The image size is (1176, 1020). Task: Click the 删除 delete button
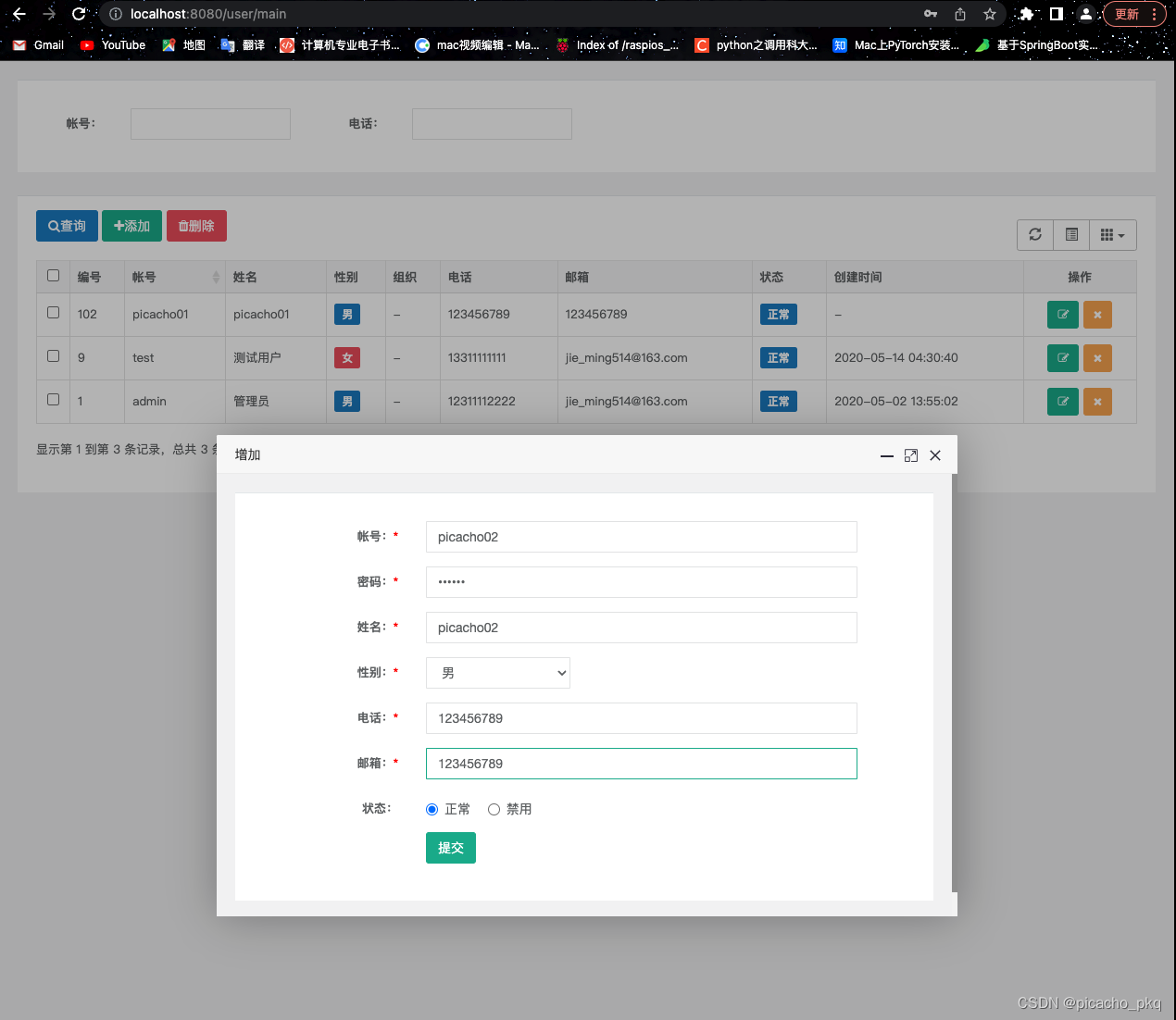point(196,226)
